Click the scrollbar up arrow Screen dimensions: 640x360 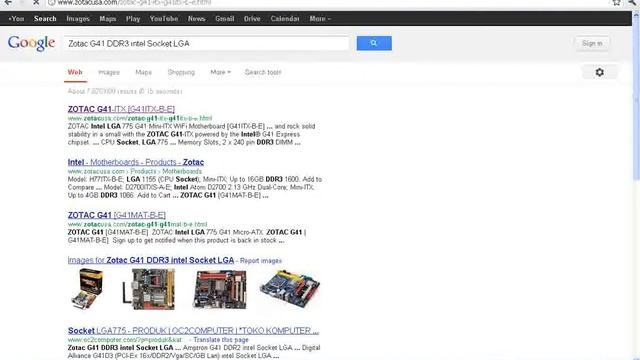tap(636, 16)
